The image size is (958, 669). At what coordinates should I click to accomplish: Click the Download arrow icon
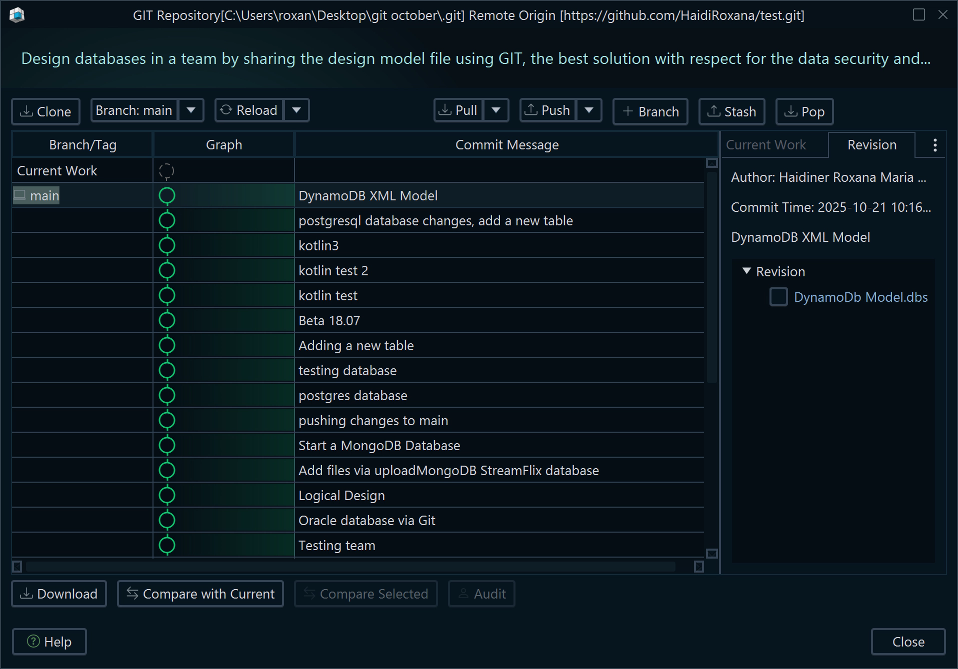tap(25, 593)
